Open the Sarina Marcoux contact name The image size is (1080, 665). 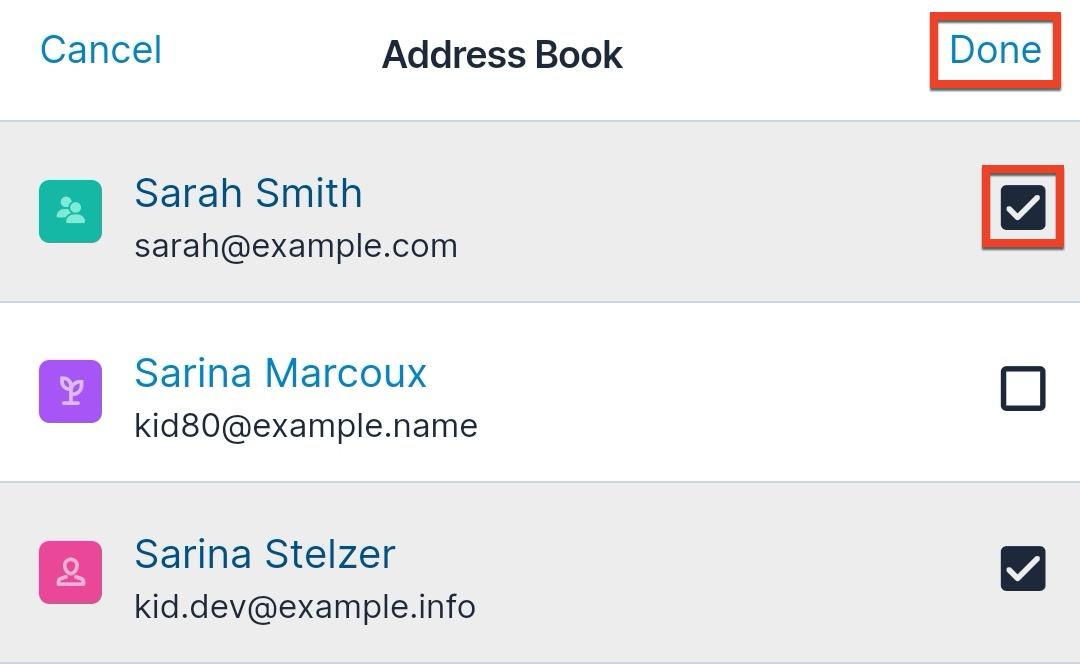[x=281, y=373]
